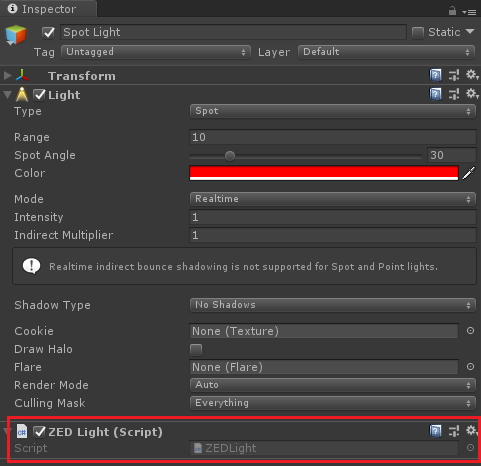The width and height of the screenshot is (481, 466).
Task: Open Flare object picker circle
Action: [x=470, y=367]
